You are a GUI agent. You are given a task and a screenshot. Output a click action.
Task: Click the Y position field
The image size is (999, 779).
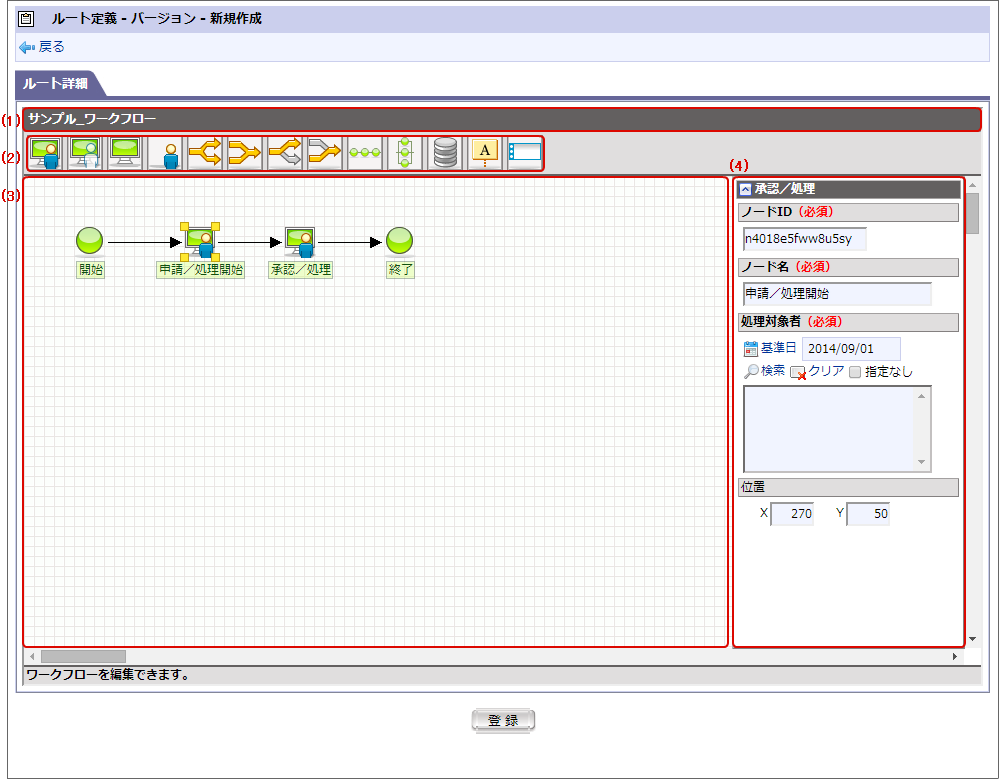coord(868,514)
